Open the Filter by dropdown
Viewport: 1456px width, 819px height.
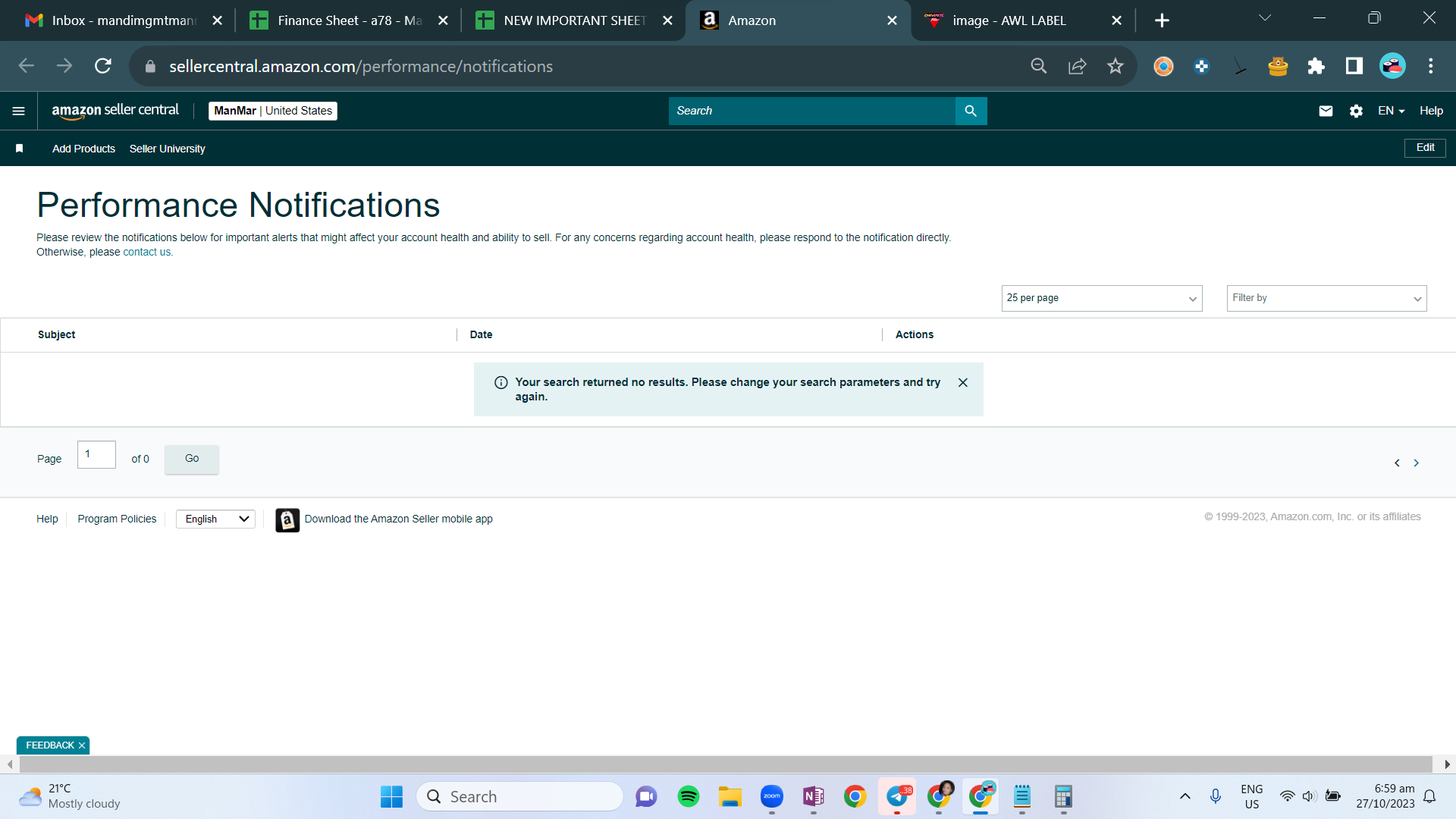1327,298
